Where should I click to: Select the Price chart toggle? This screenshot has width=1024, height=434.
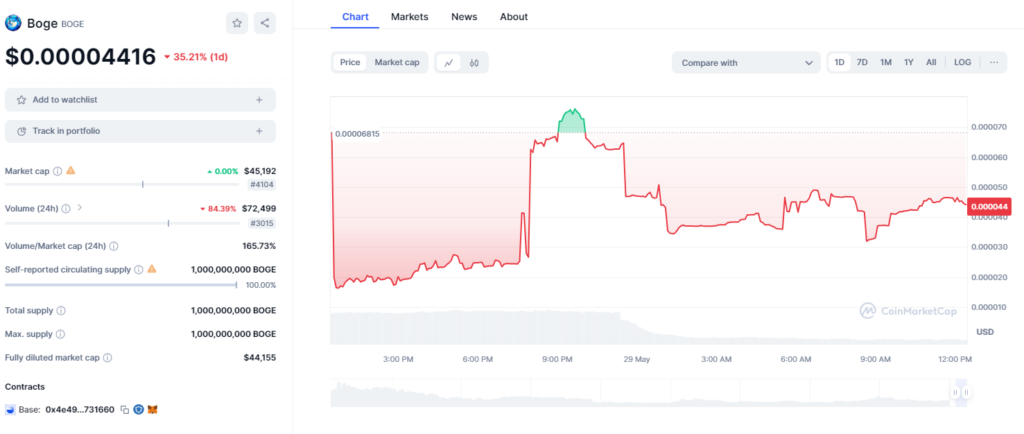(350, 63)
